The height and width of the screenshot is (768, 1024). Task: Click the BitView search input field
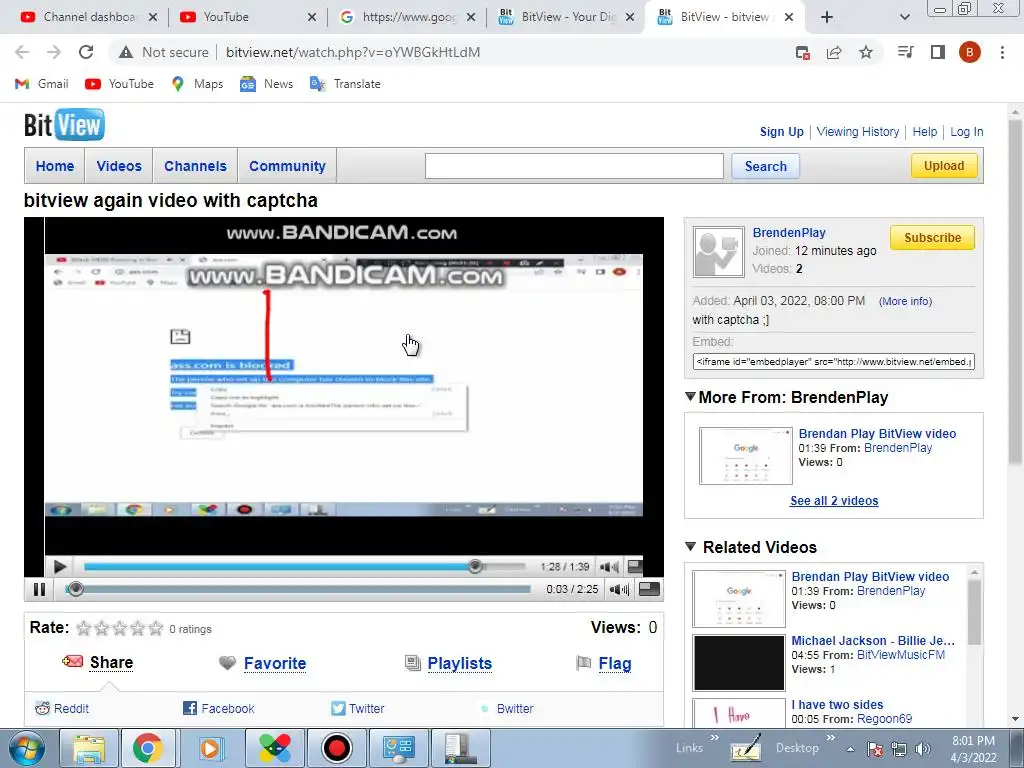tap(574, 166)
